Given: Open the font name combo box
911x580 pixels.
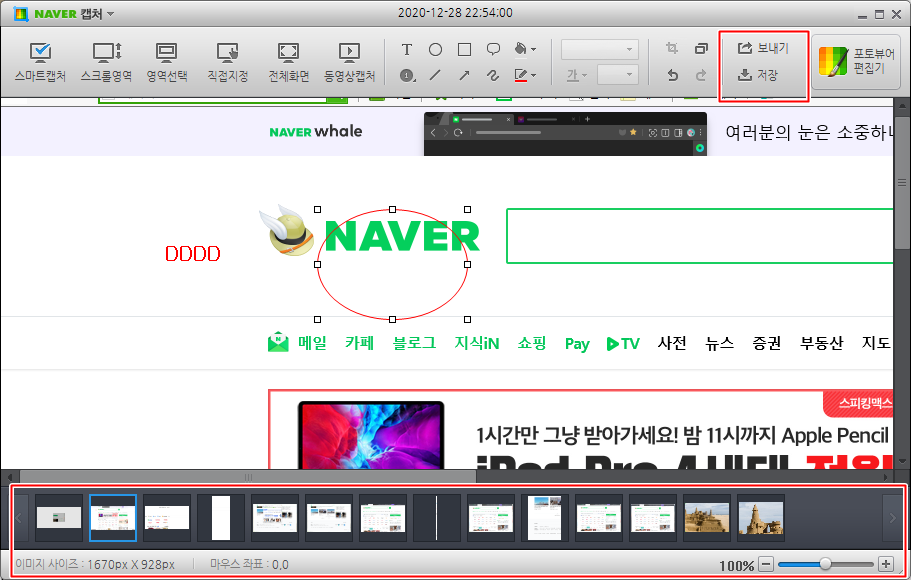Looking at the screenshot, I should [x=600, y=49].
